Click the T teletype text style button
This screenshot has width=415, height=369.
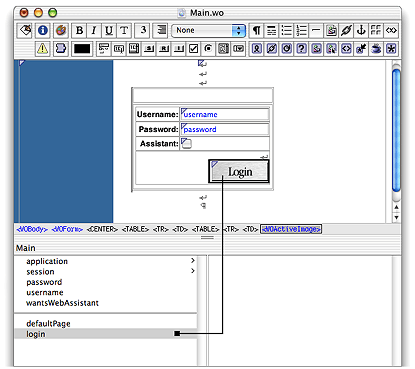point(124,30)
